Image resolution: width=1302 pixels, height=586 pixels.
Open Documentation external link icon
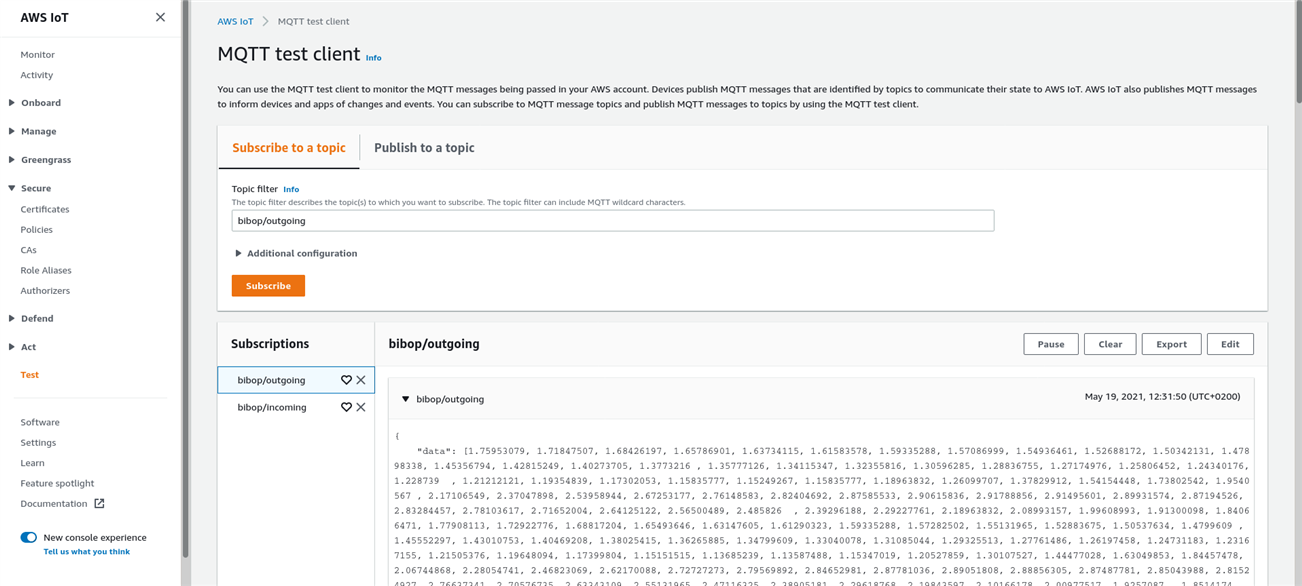coord(99,504)
